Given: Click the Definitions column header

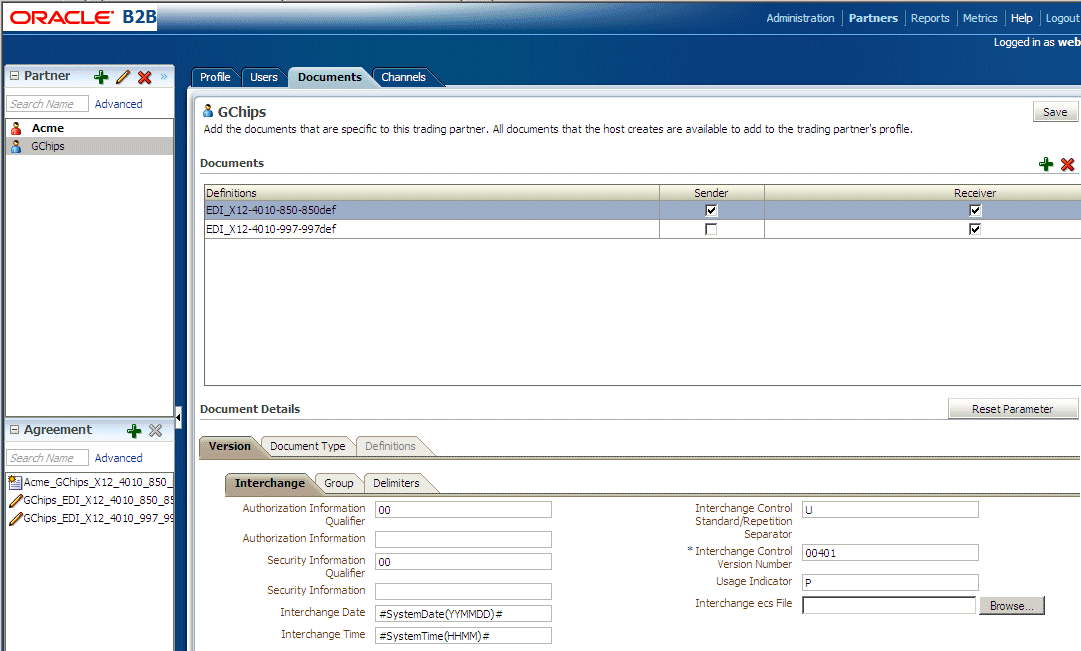Looking at the screenshot, I should pos(432,192).
